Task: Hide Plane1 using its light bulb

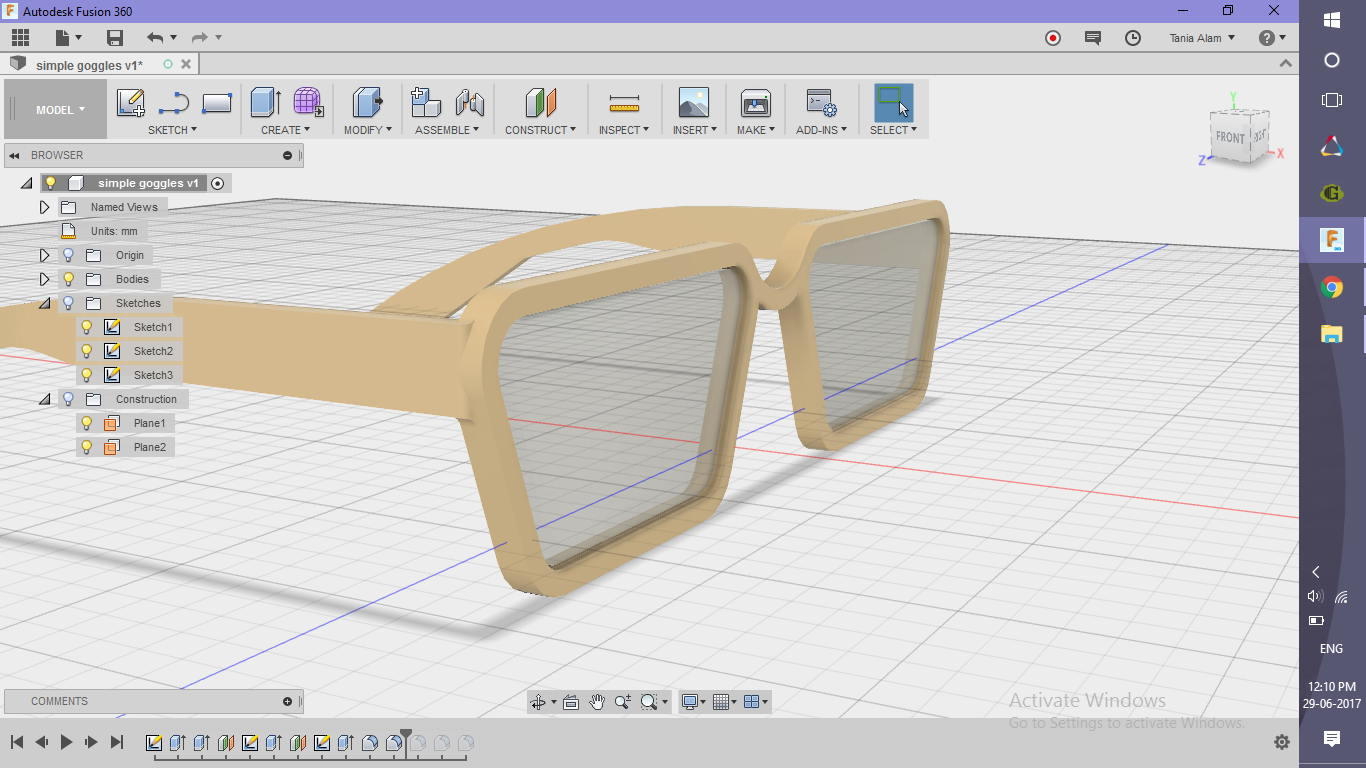Action: [x=87, y=423]
